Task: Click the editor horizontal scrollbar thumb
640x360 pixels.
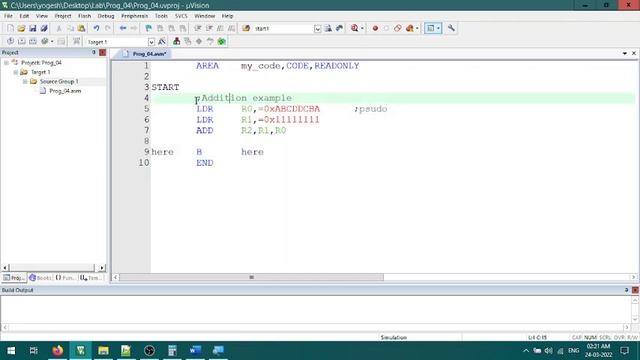Action: coord(251,277)
